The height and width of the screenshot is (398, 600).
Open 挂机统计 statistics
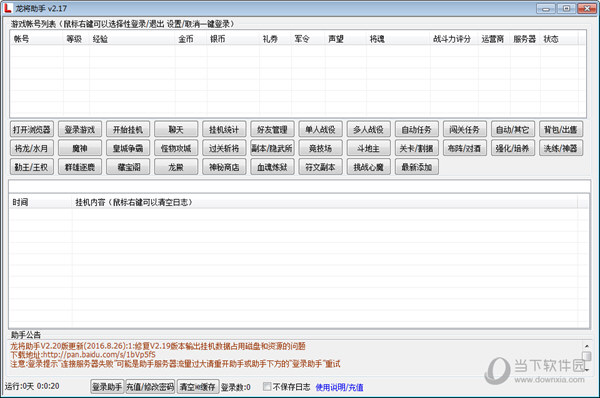point(224,129)
